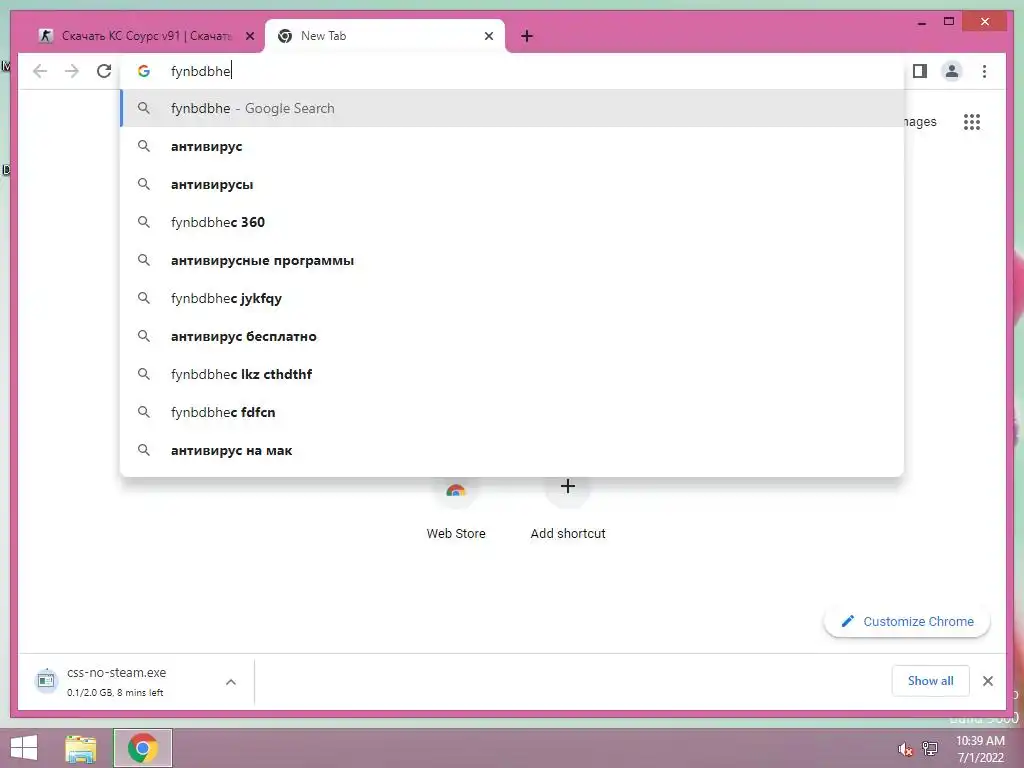This screenshot has height=768, width=1024.
Task: Click the Chrome taskbar icon
Action: (142, 748)
